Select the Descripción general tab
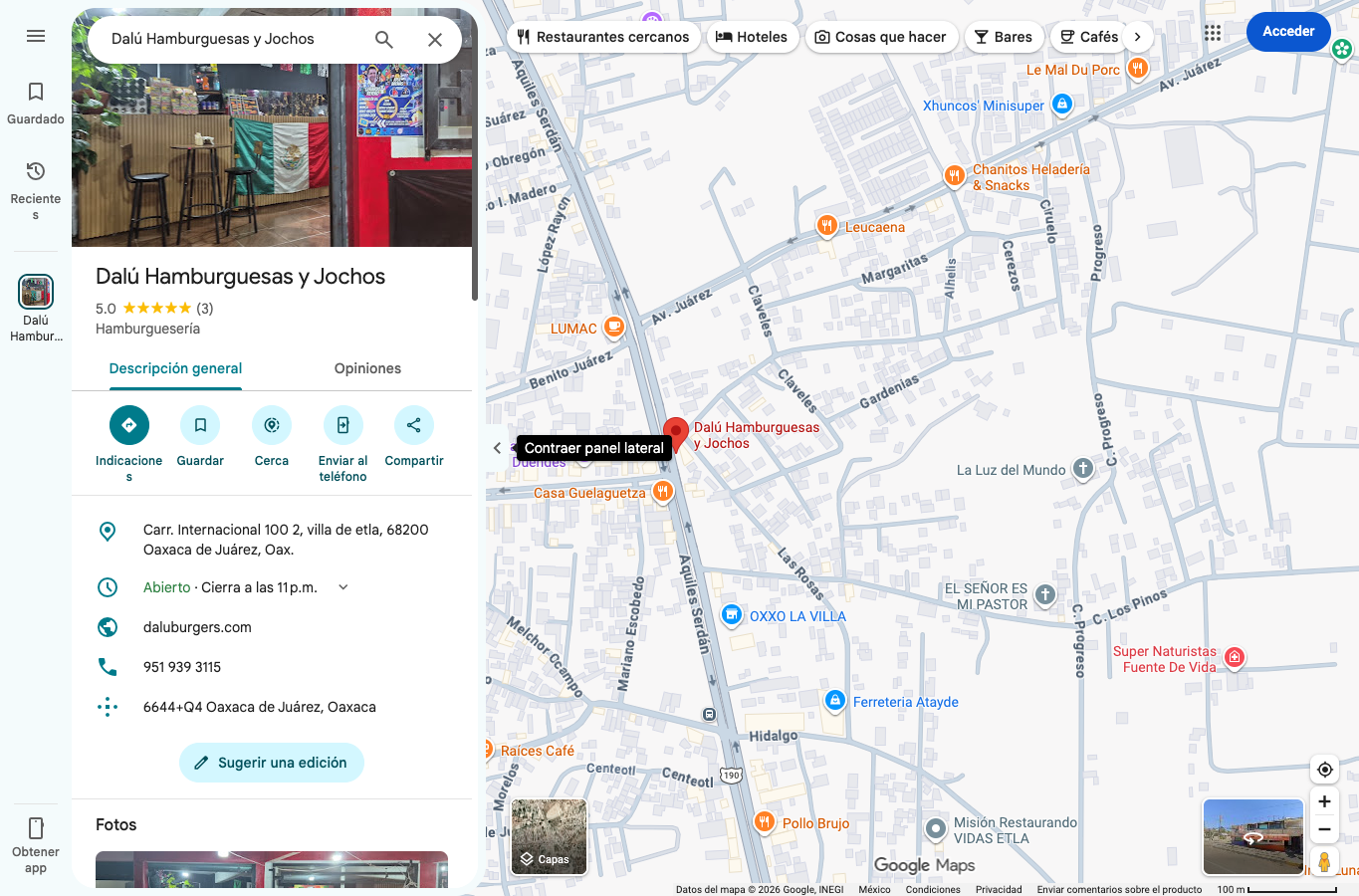Screen dimensions: 1359x896 (175, 368)
